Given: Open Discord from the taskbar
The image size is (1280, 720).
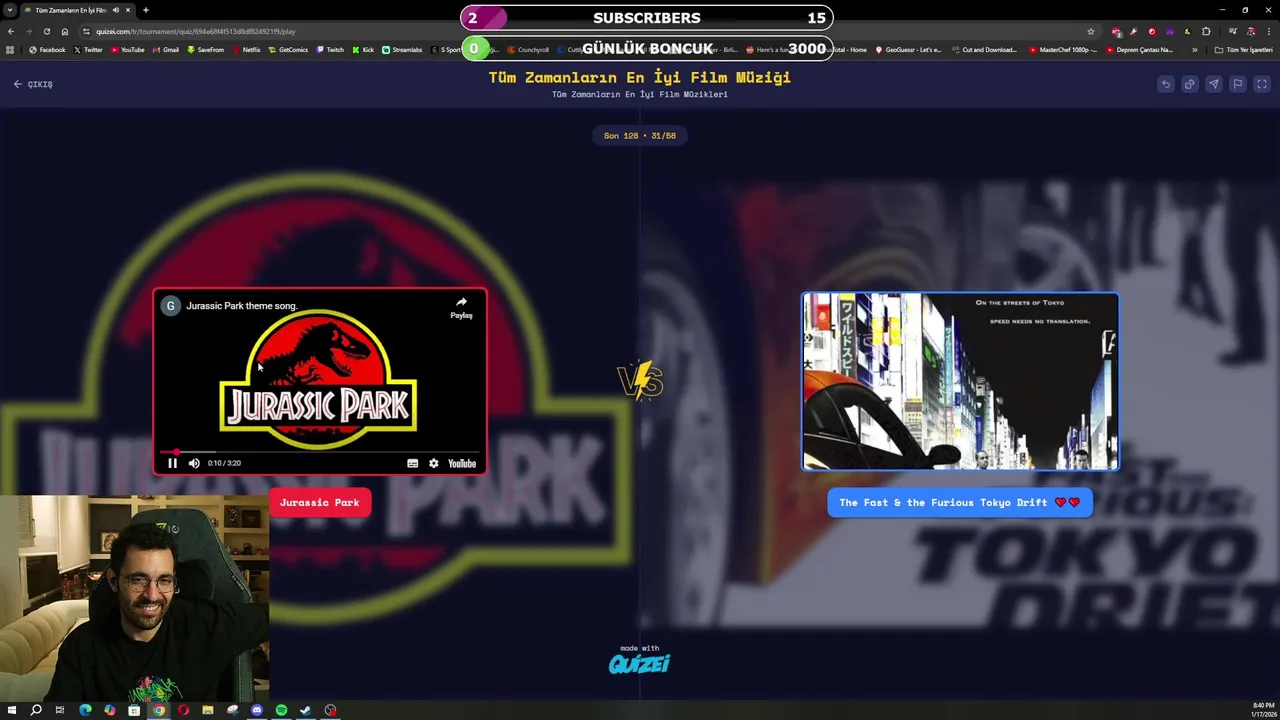Looking at the screenshot, I should coord(257,710).
